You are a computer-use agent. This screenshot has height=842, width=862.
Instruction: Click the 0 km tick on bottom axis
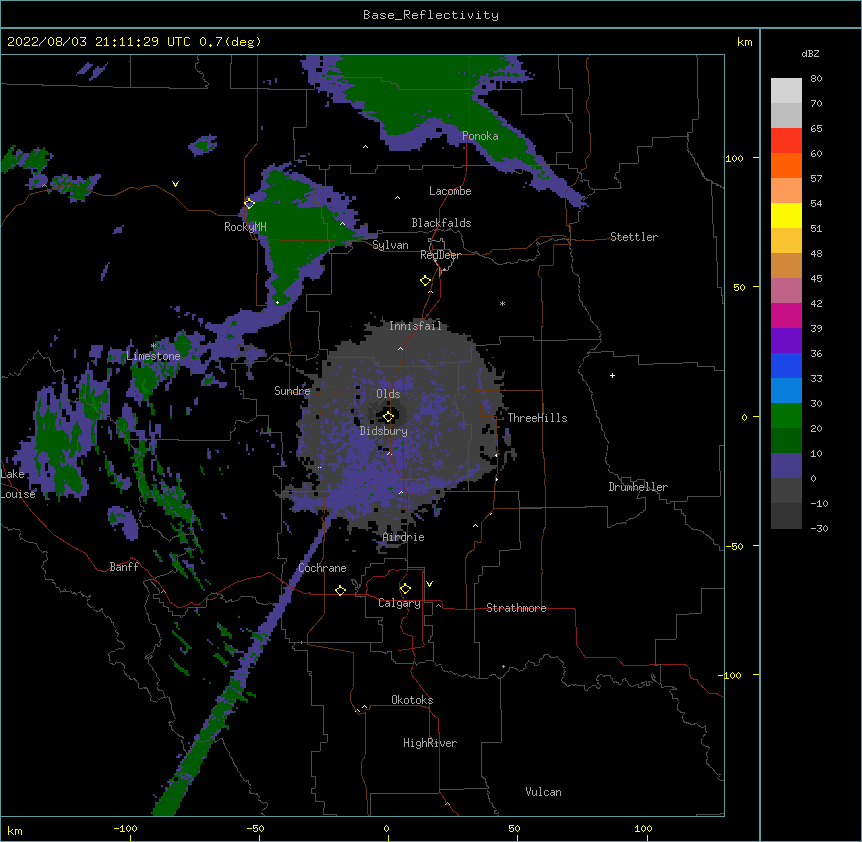386,828
